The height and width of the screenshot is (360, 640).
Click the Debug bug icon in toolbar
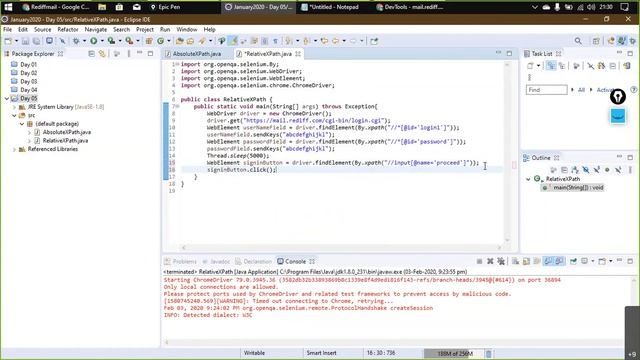[x=76, y=41]
